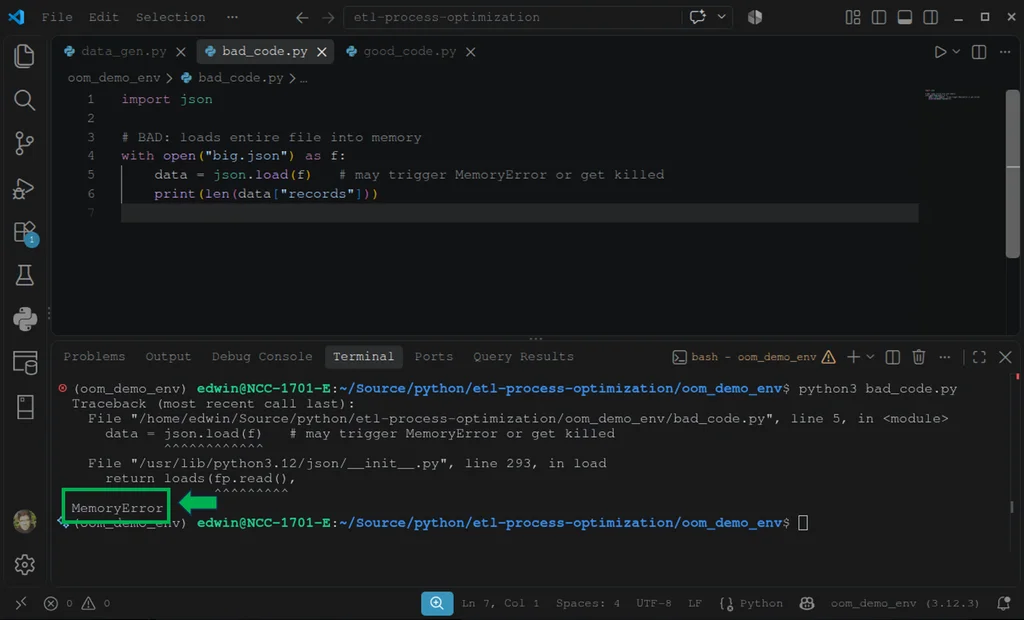Open Run and Debug view
Viewport: 1024px width, 620px height.
[x=24, y=188]
